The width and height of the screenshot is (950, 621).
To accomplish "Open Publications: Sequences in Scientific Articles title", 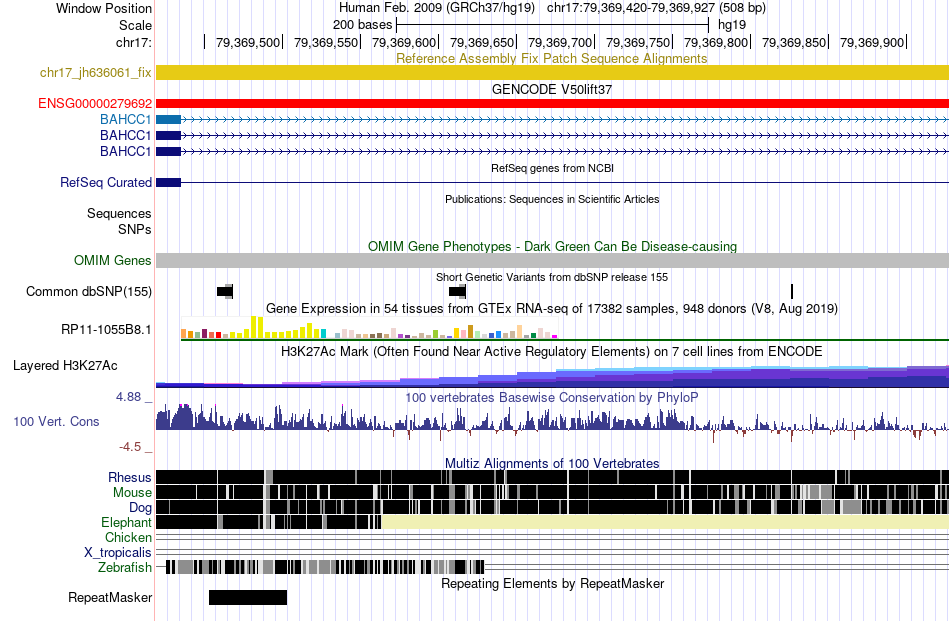I will point(552,199).
